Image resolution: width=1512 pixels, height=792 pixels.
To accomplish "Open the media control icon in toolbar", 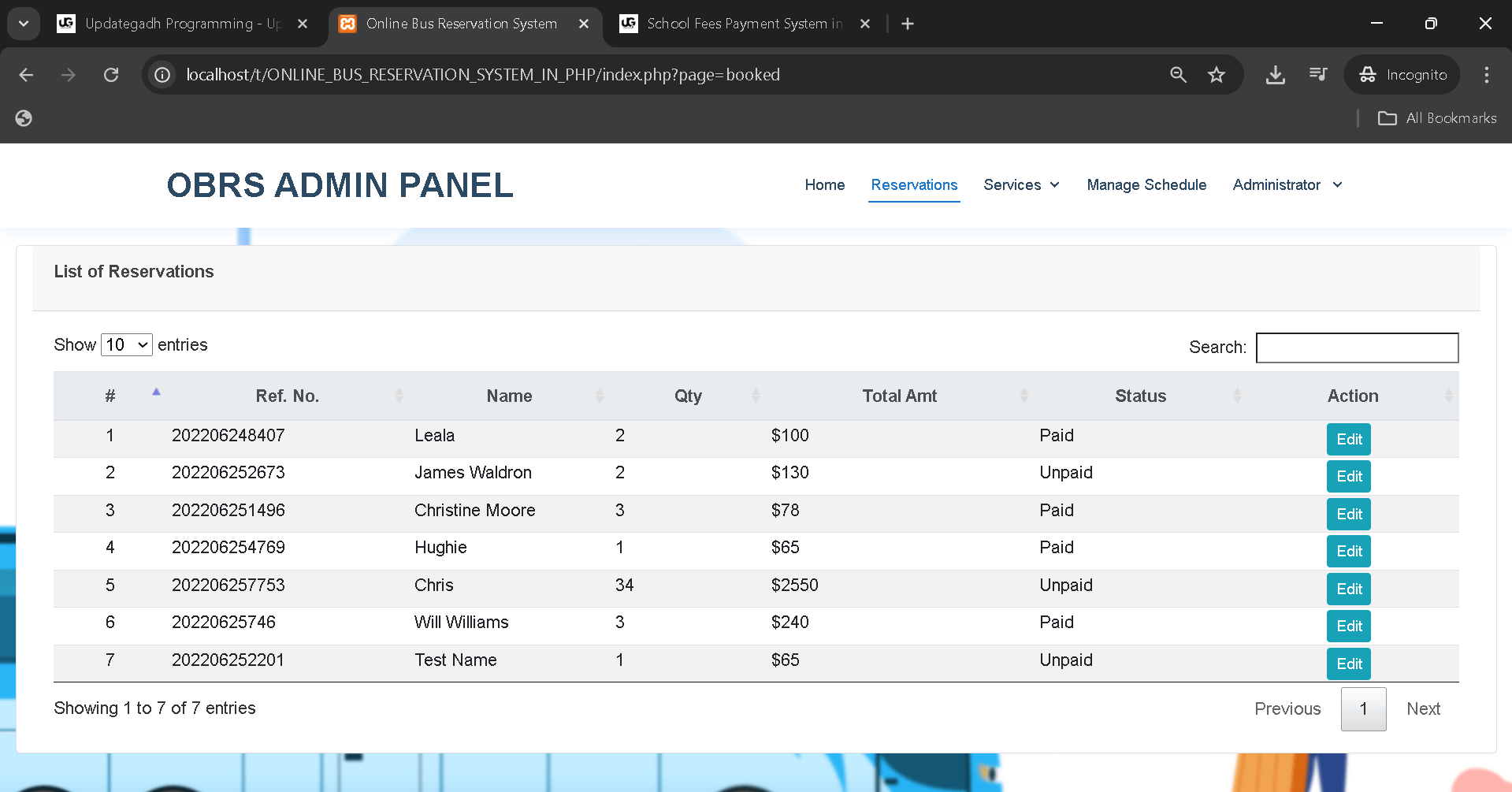I will pyautogui.click(x=1317, y=75).
